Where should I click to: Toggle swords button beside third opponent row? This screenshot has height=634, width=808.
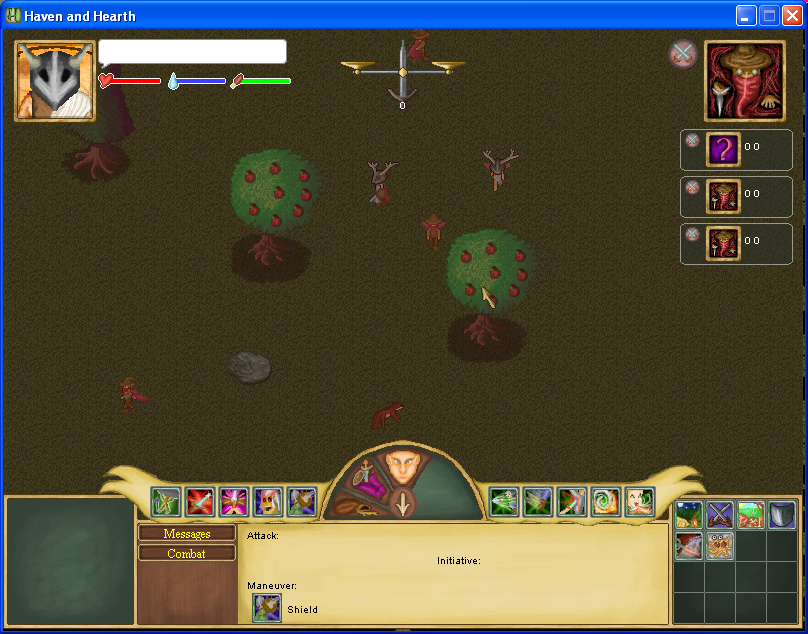[692, 235]
